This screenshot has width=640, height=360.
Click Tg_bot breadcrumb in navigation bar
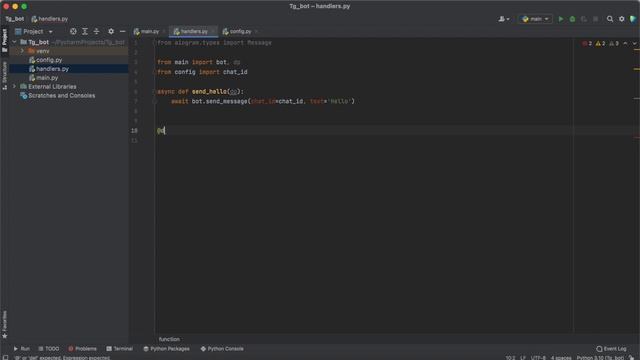tap(14, 19)
